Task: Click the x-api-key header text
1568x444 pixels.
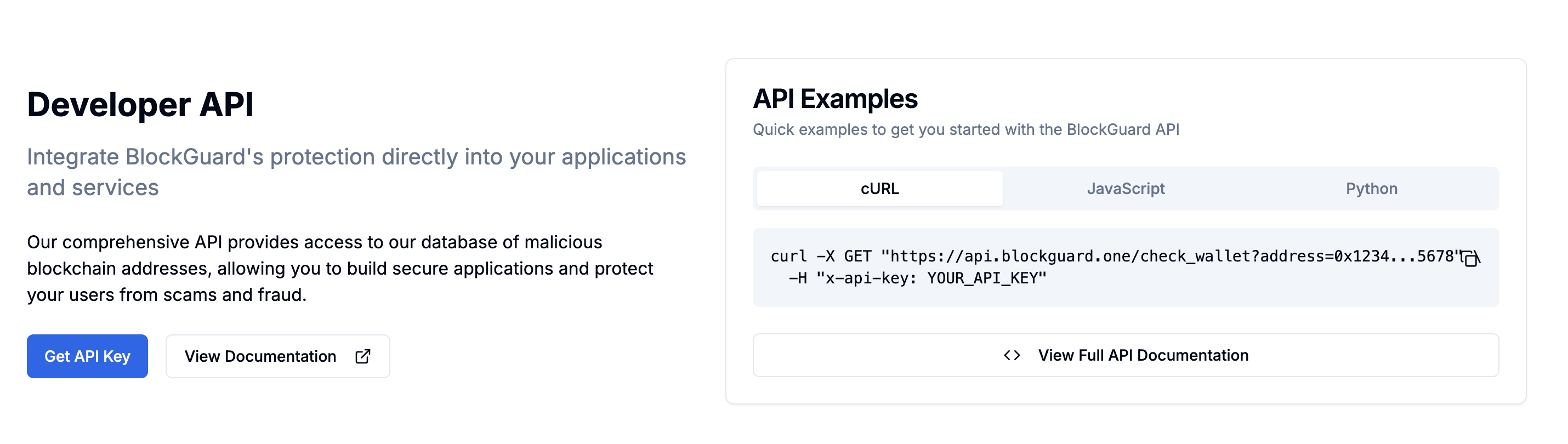Action: (865, 278)
